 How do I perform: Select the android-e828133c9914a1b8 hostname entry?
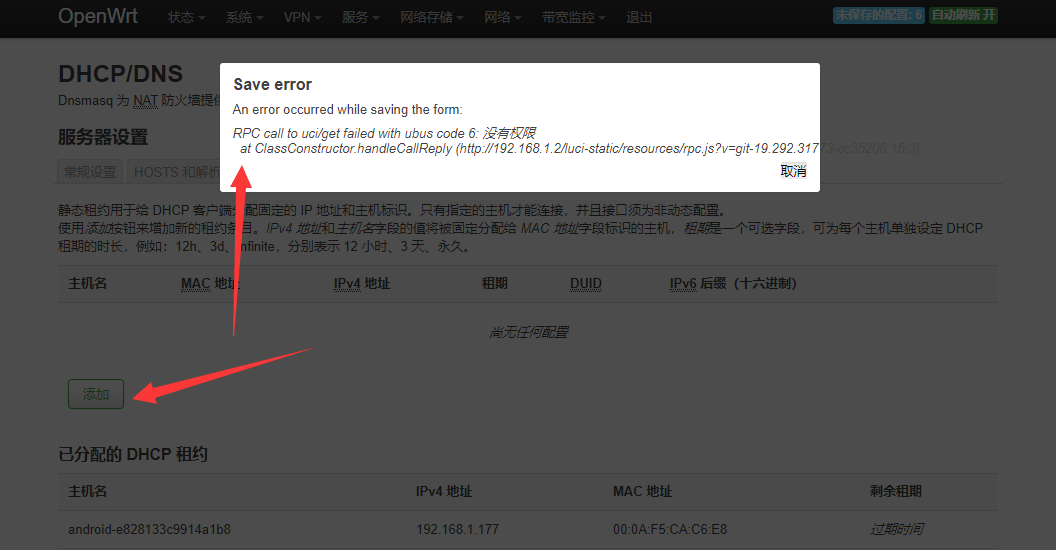(150, 529)
